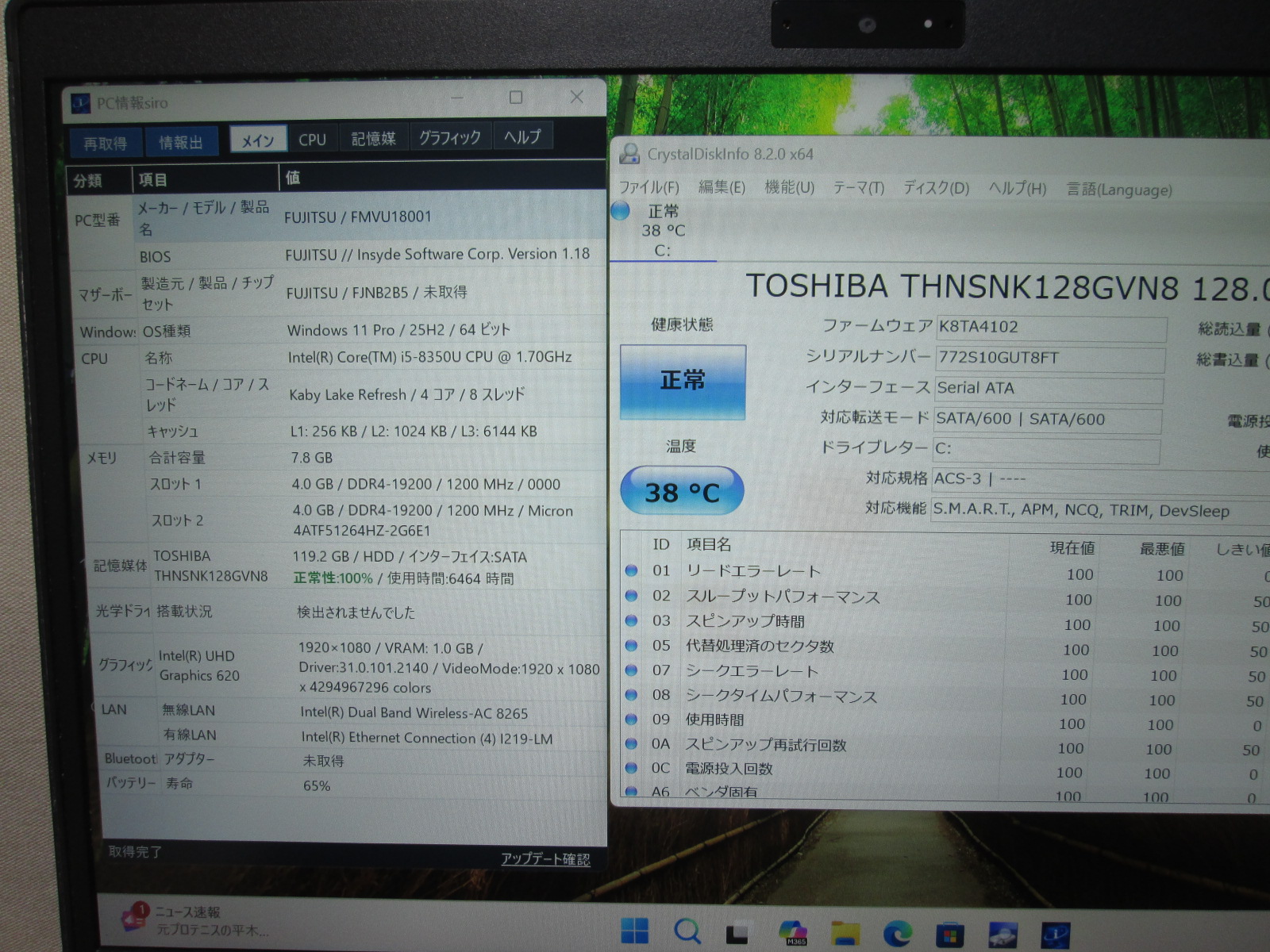Click the drive letter field C:
The height and width of the screenshot is (952, 1270).
(1046, 449)
